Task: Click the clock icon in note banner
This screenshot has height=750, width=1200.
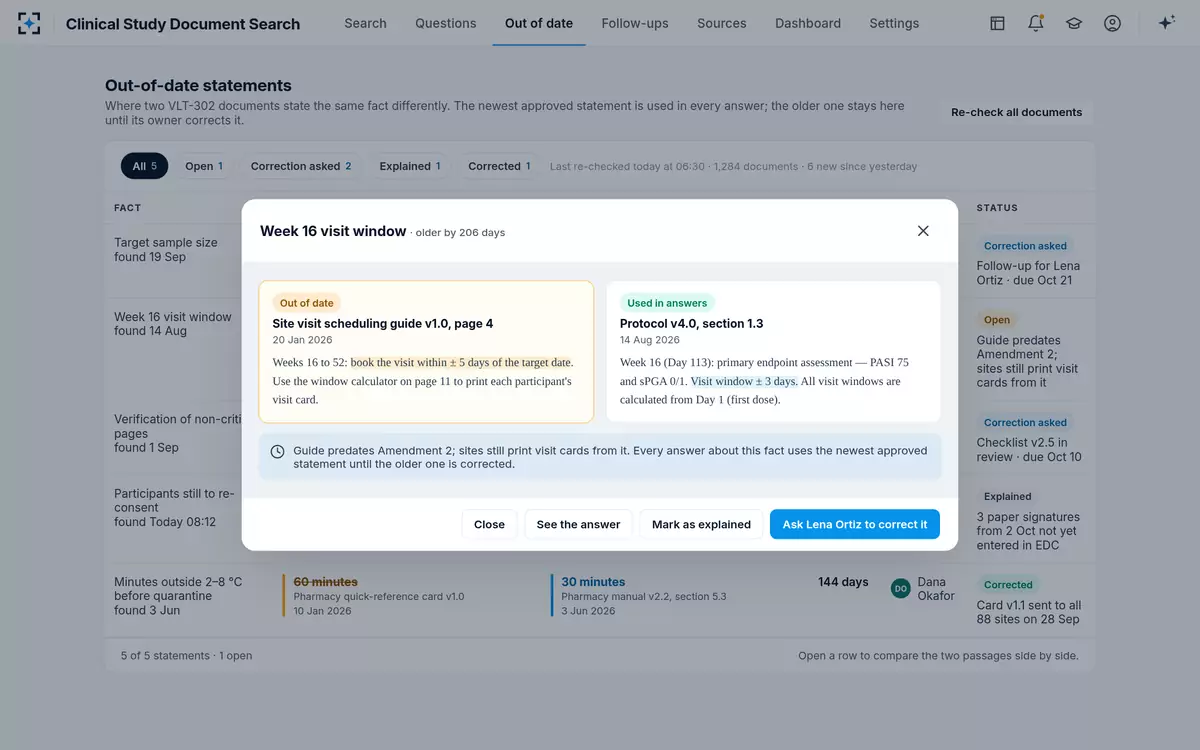Action: [x=278, y=452]
